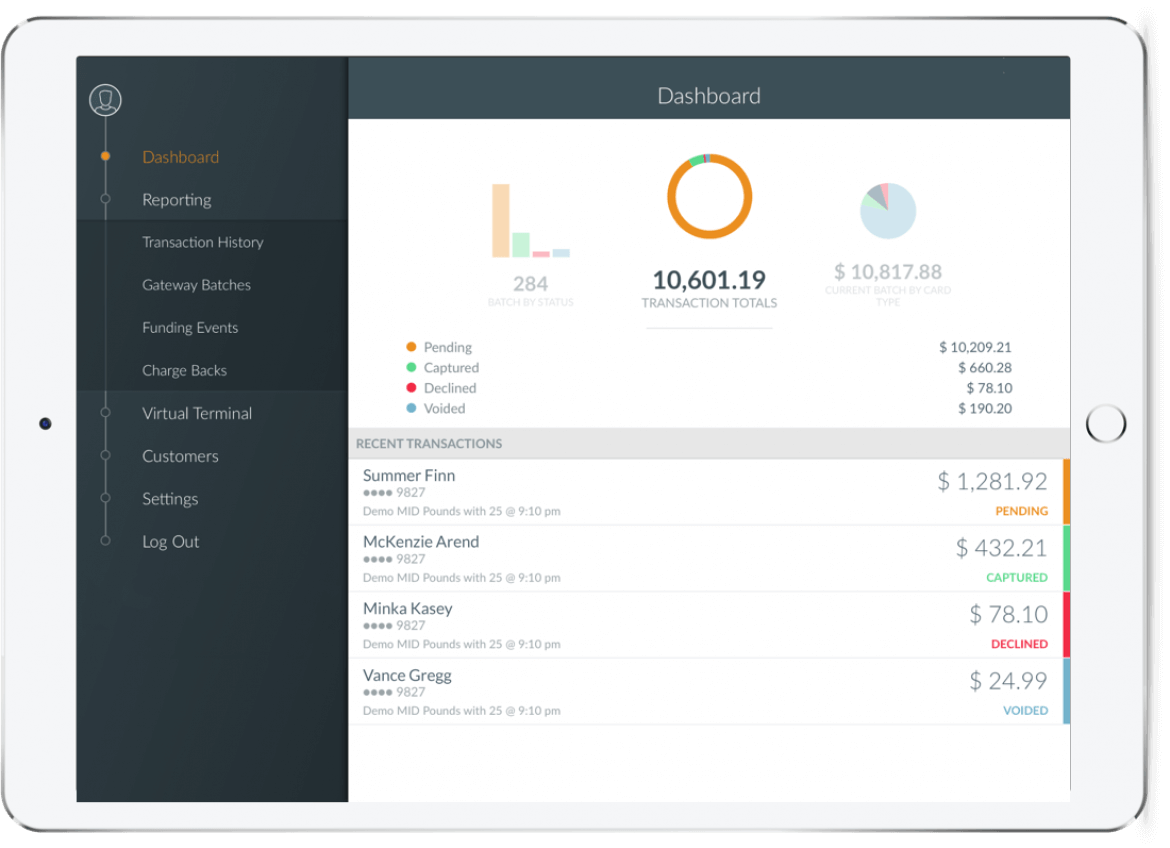This screenshot has width=1170, height=848.
Task: Select the Transaction Totals donut chart
Action: click(709, 196)
